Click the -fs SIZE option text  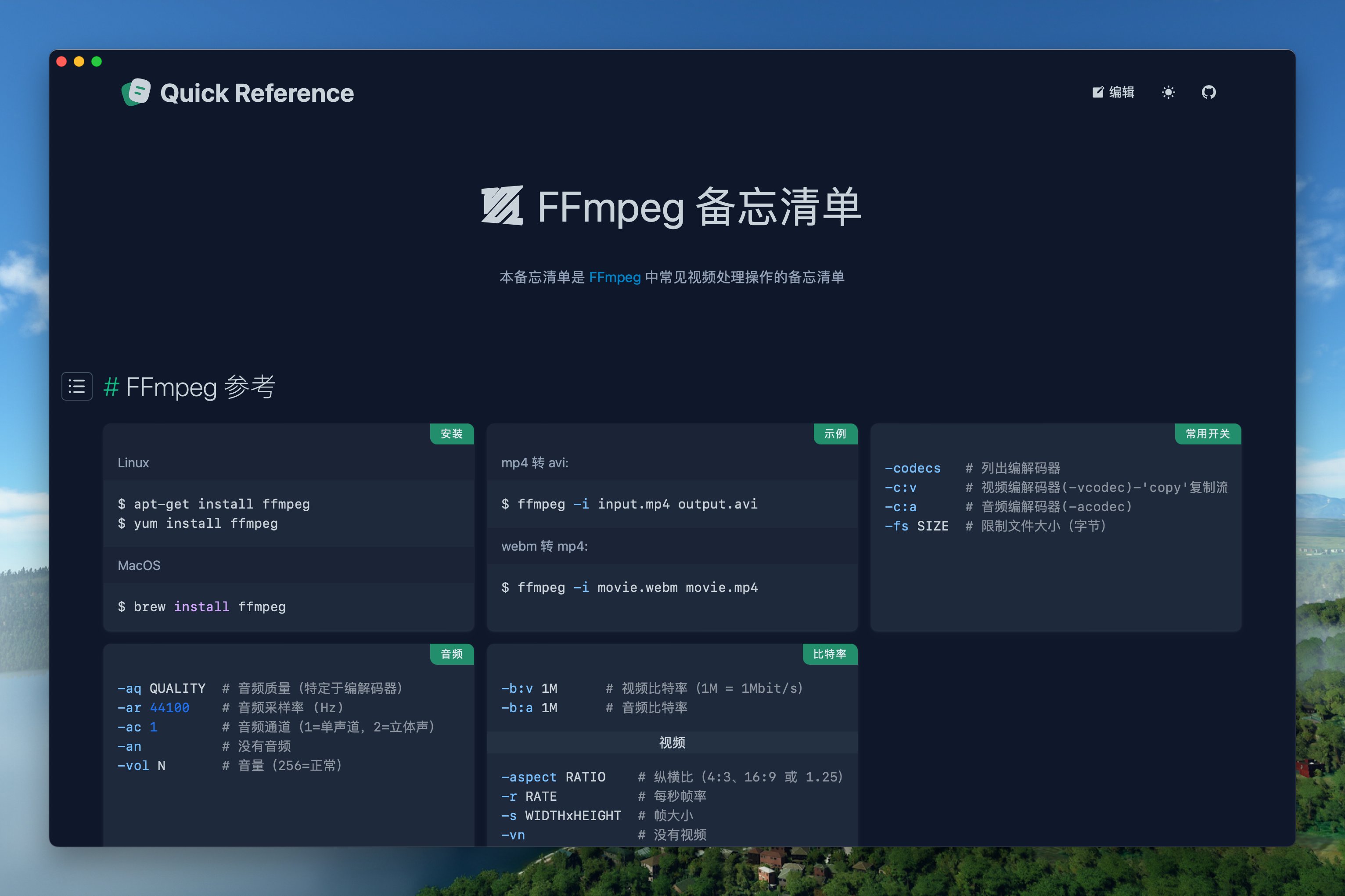pos(917,526)
